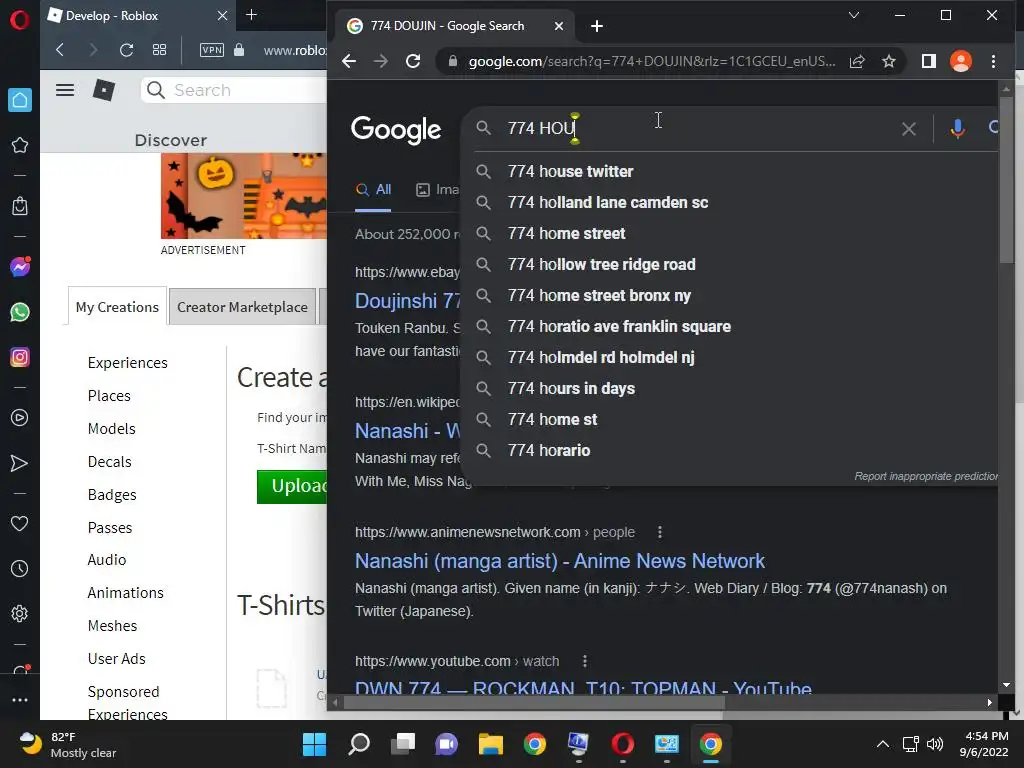Reload the Roblox page in Opera

[x=126, y=50]
